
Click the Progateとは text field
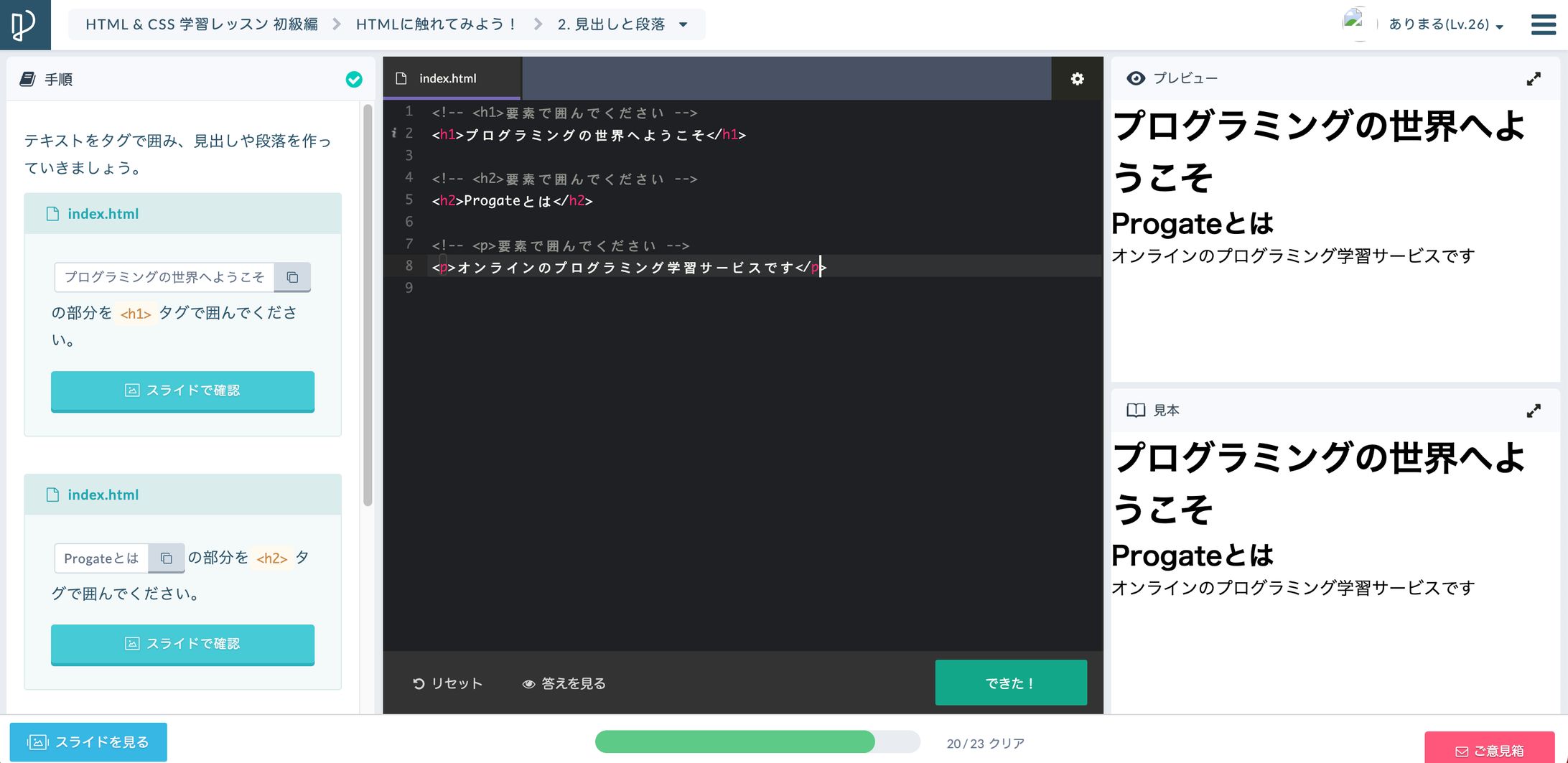pyautogui.click(x=101, y=558)
